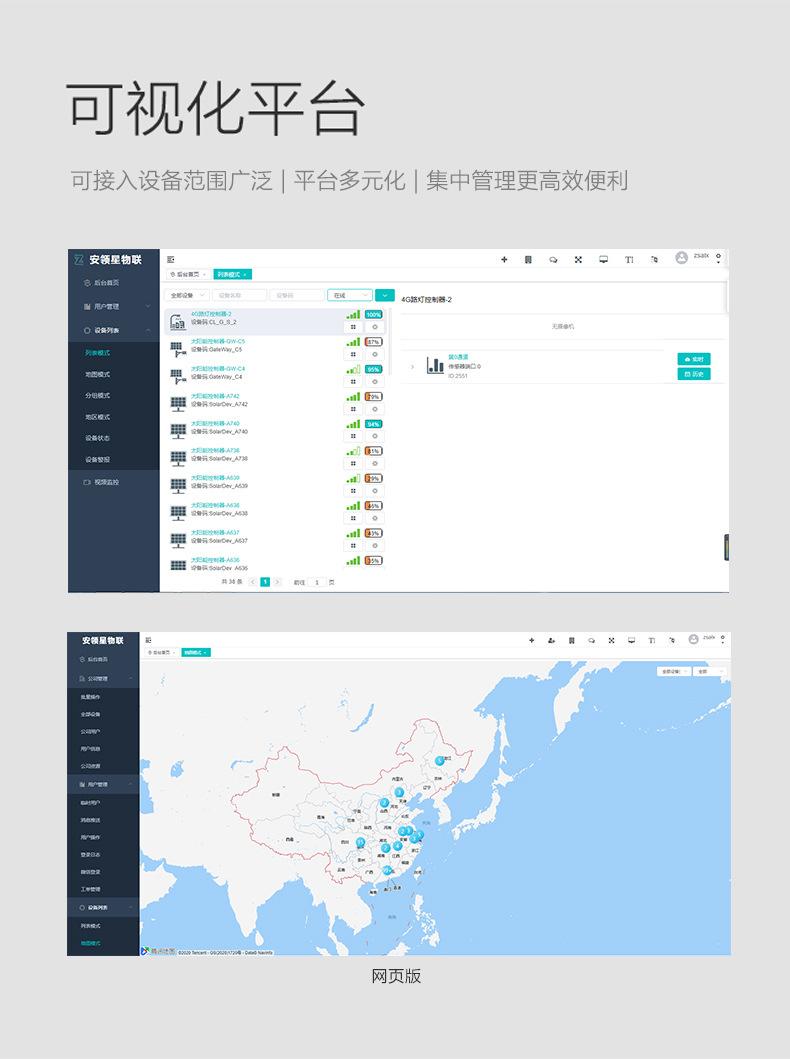Open the chat messages icon in the list-view window toolbar
Image resolution: width=790 pixels, height=1059 pixels.
coord(553,260)
